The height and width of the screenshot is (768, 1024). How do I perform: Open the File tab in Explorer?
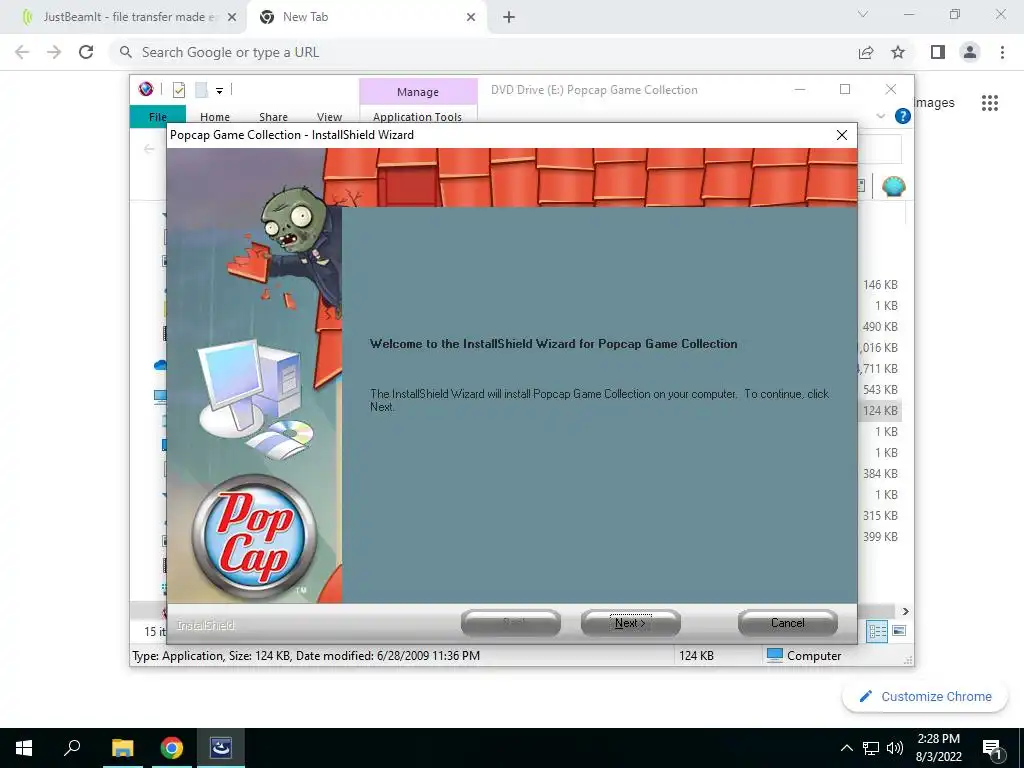click(x=157, y=116)
